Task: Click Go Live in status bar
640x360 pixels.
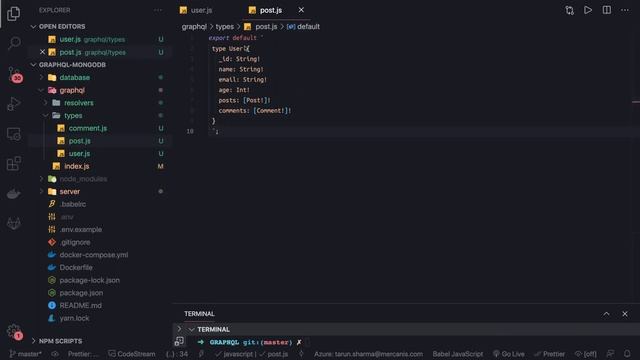Action: point(509,354)
